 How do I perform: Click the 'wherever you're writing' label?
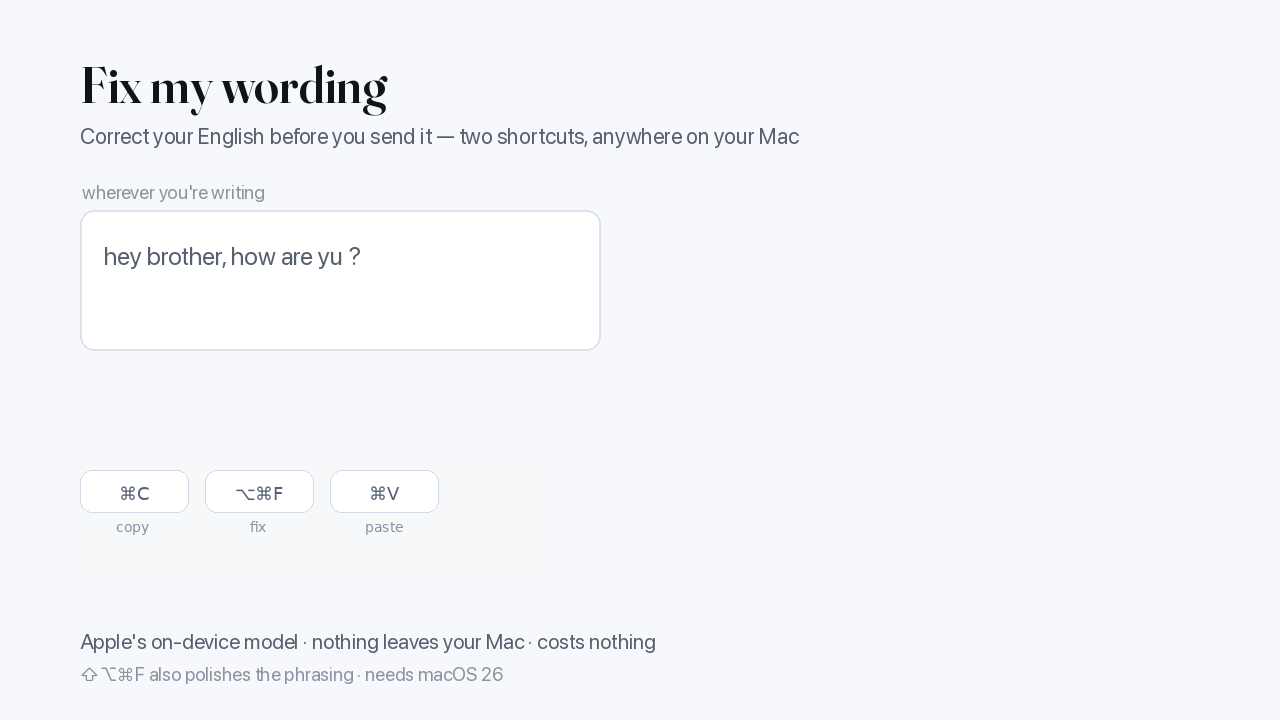(x=173, y=193)
